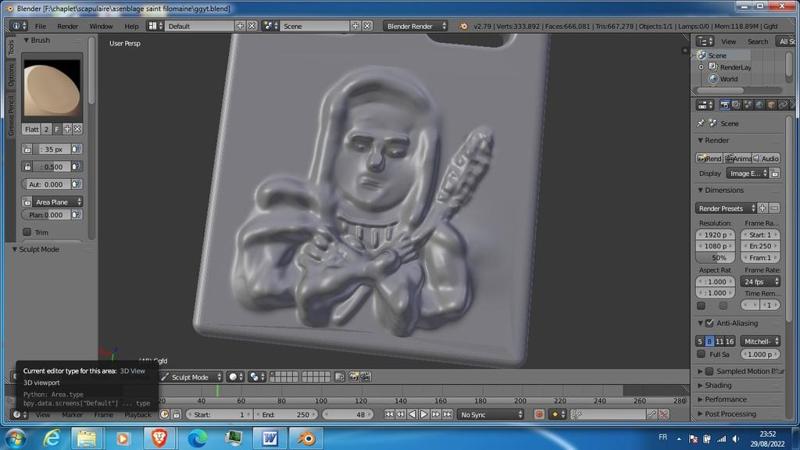The width and height of the screenshot is (800, 450).
Task: Toggle timeline automatic keyframe record button
Action: tap(539, 415)
